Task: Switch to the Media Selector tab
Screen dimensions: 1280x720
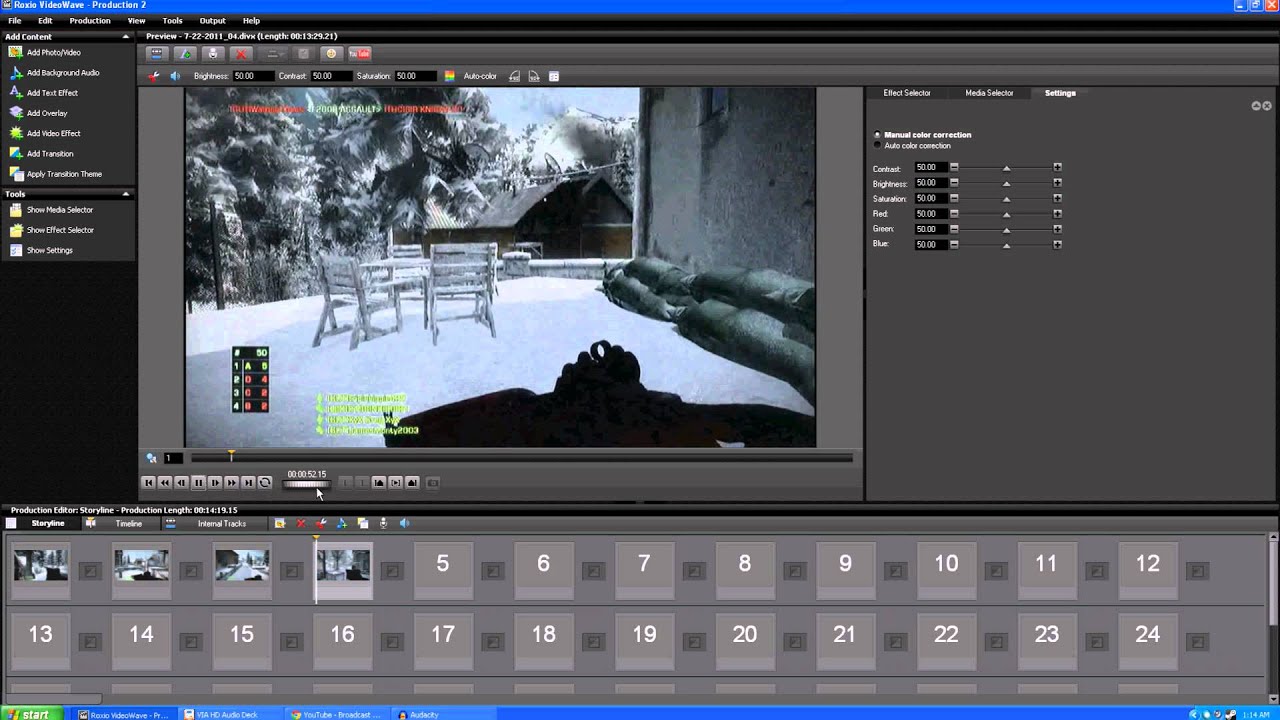Action: 989,93
